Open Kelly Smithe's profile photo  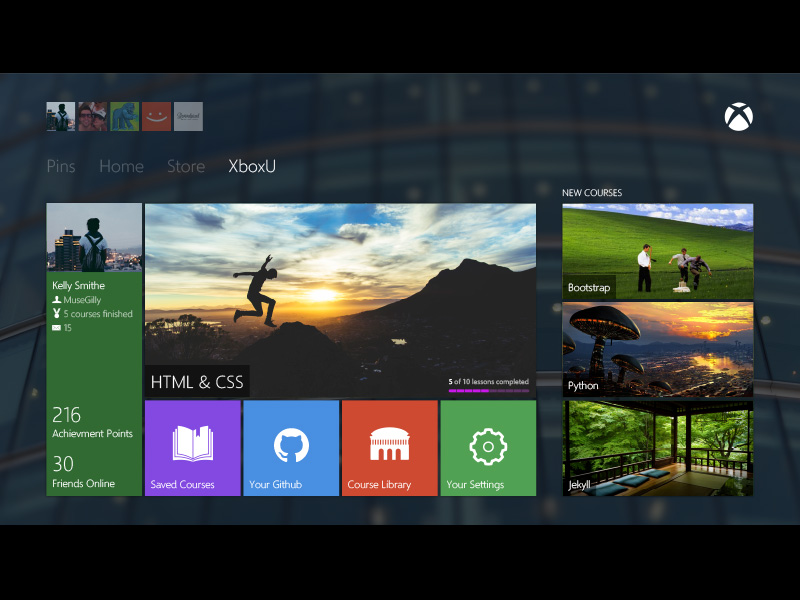94,237
